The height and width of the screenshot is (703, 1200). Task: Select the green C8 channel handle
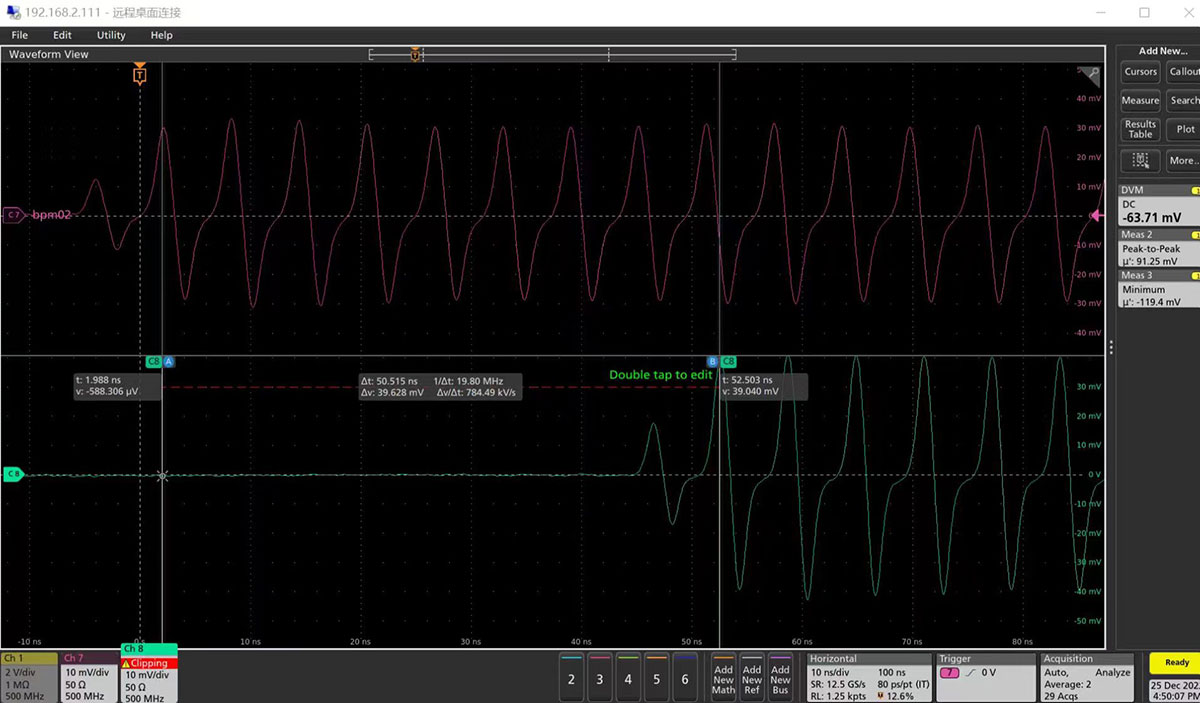pyautogui.click(x=13, y=474)
